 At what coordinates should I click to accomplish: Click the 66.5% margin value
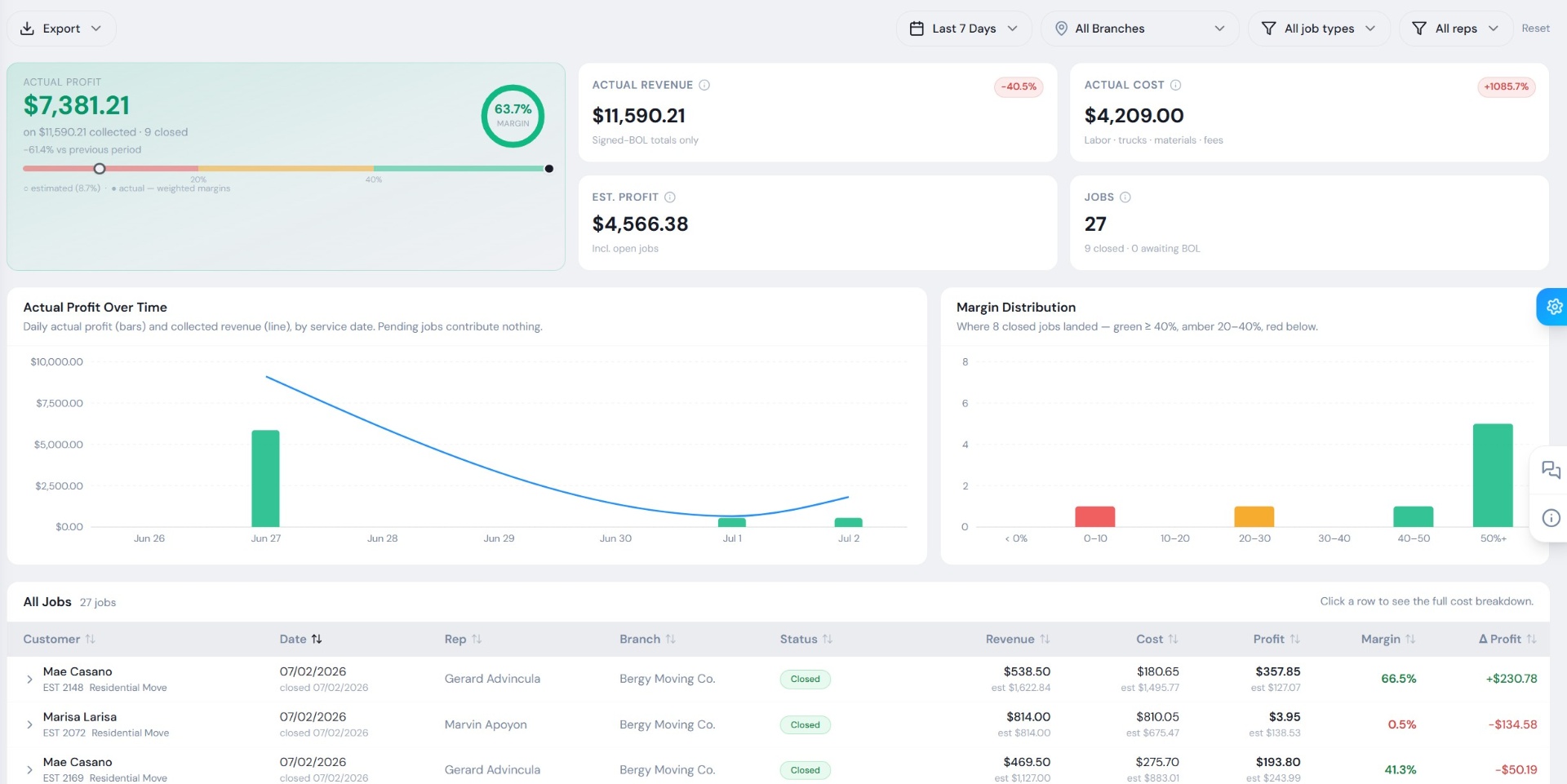(1399, 679)
